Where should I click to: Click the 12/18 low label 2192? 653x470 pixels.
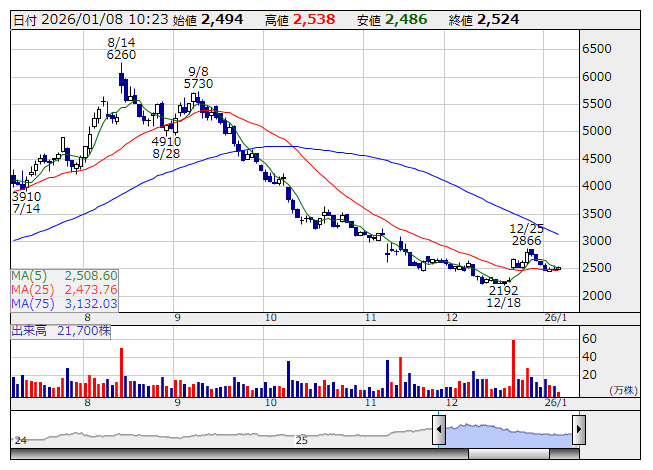click(503, 289)
